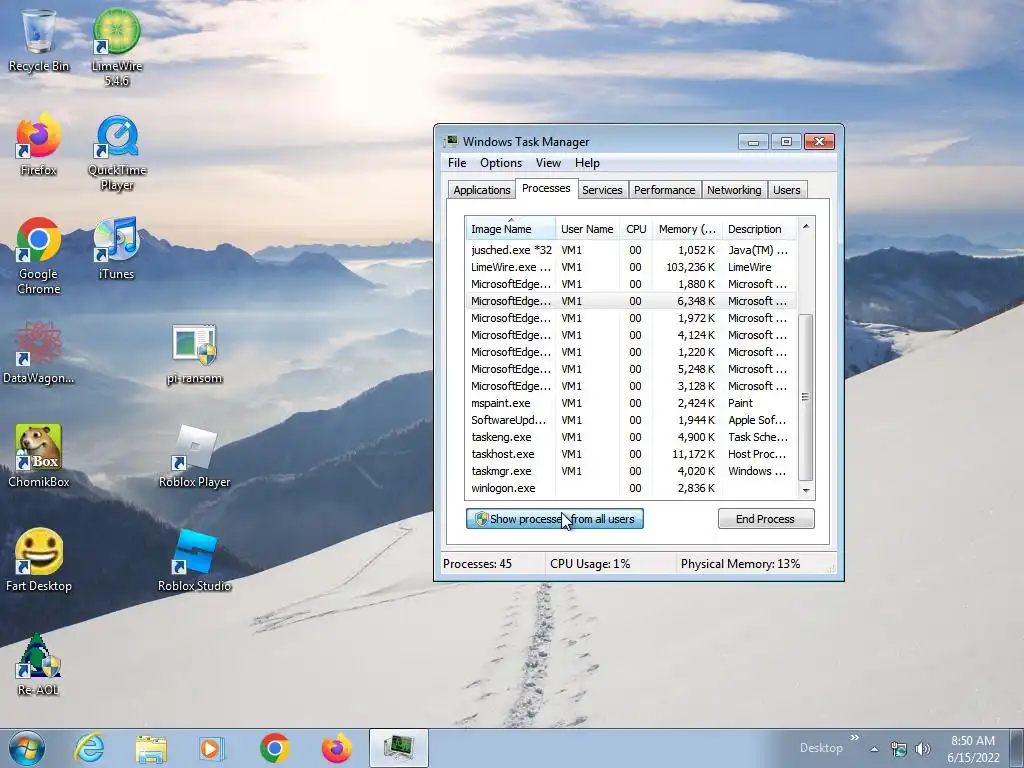Open the LimeWire 5.4.6 desktop shortcut
The height and width of the screenshot is (768, 1024).
pos(117,46)
